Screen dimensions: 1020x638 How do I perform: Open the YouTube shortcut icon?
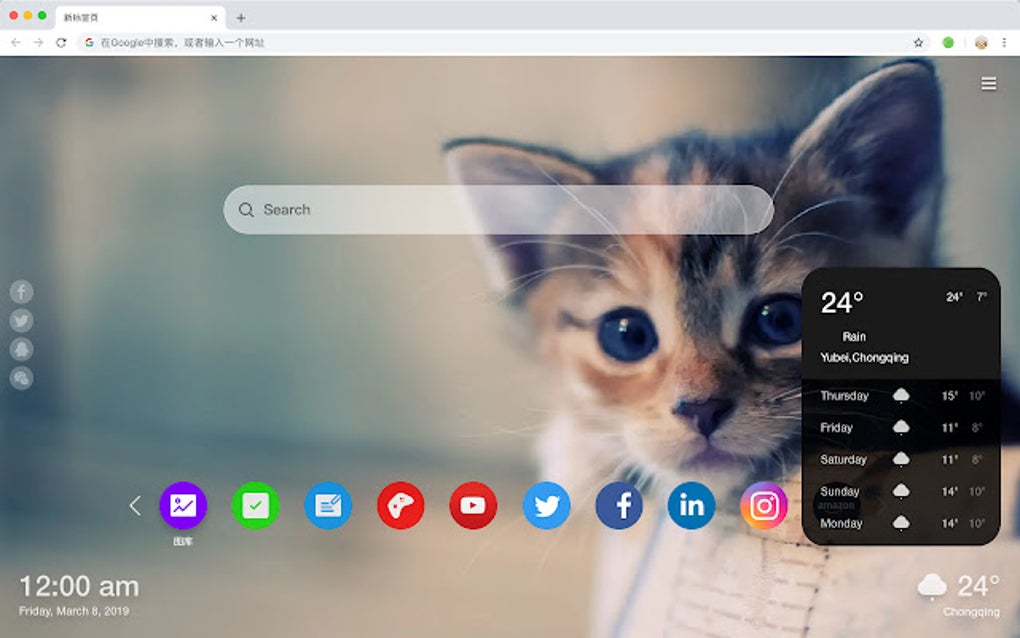click(x=473, y=506)
